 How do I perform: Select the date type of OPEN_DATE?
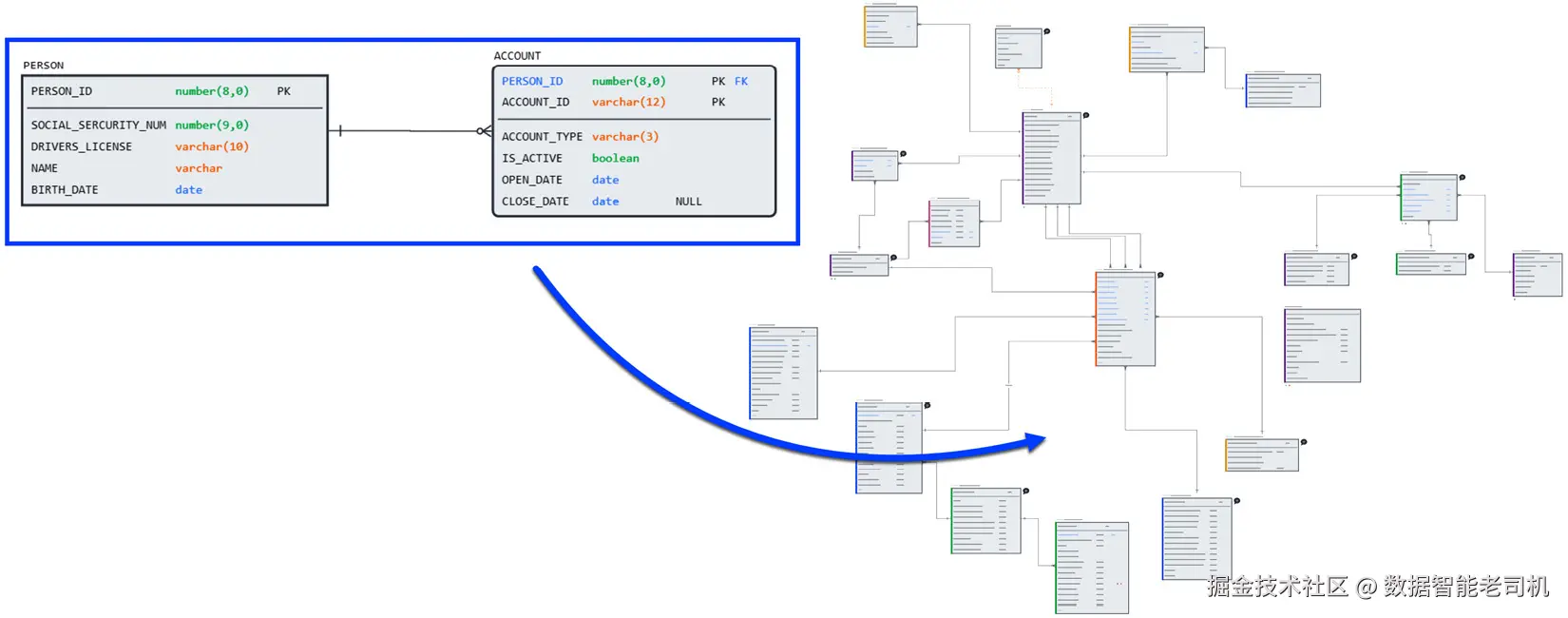(x=605, y=181)
